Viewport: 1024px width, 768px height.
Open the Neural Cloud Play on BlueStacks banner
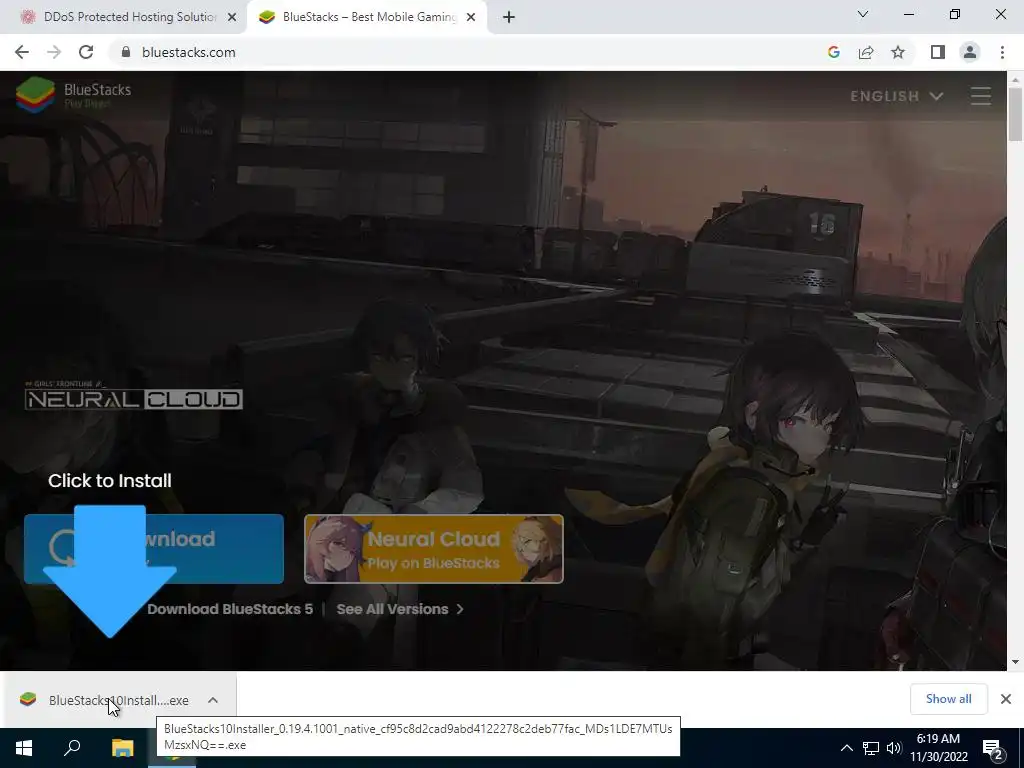pyautogui.click(x=434, y=549)
